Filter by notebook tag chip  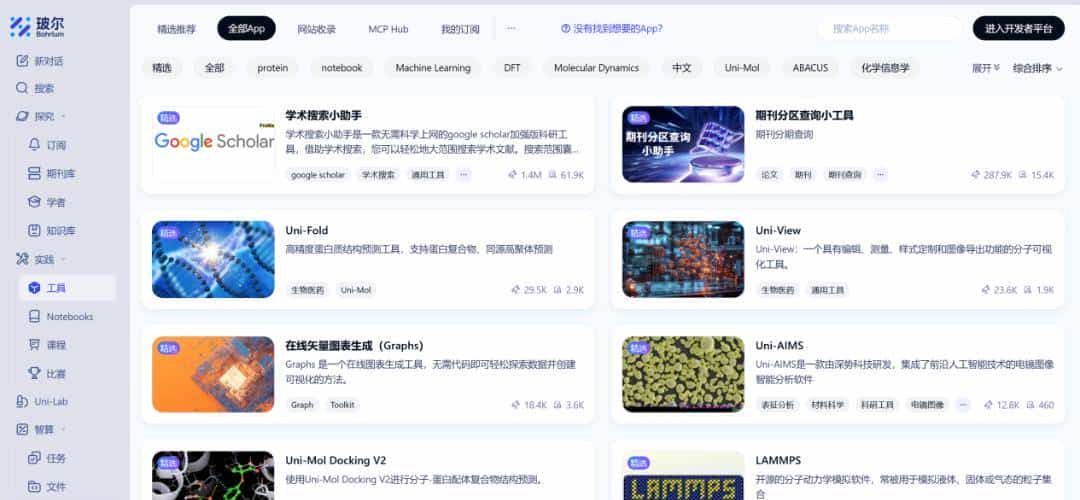click(342, 68)
